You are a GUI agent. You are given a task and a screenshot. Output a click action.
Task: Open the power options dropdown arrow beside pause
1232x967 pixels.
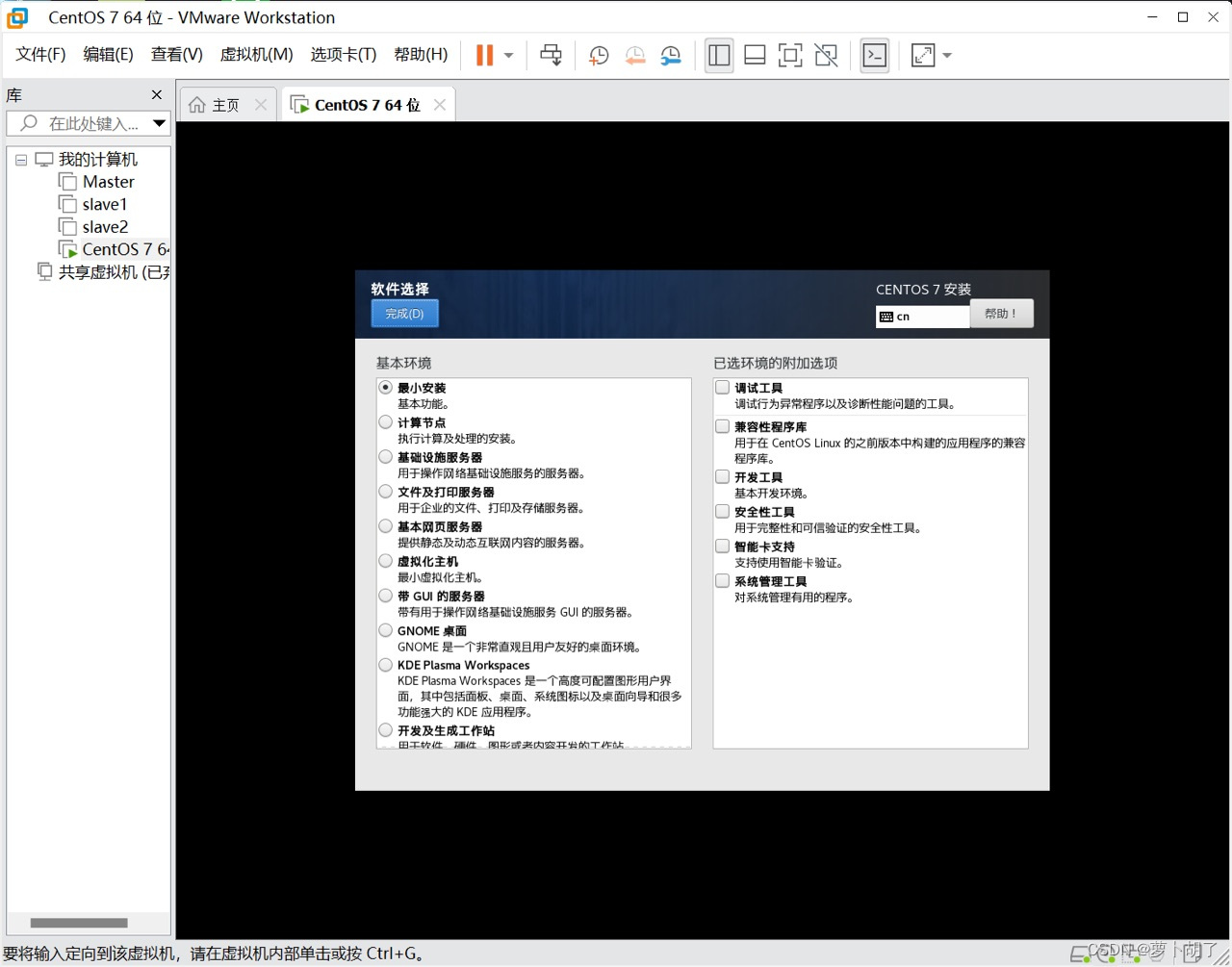(x=509, y=56)
